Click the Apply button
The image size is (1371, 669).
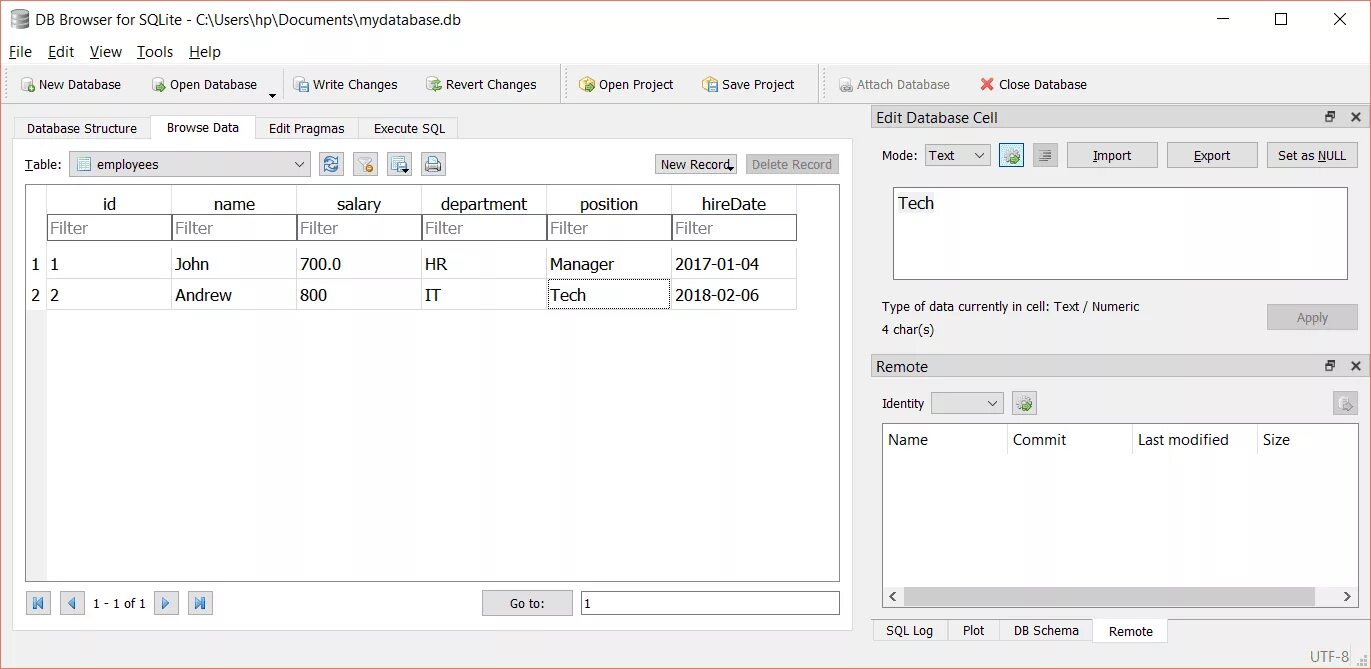[x=1312, y=317]
